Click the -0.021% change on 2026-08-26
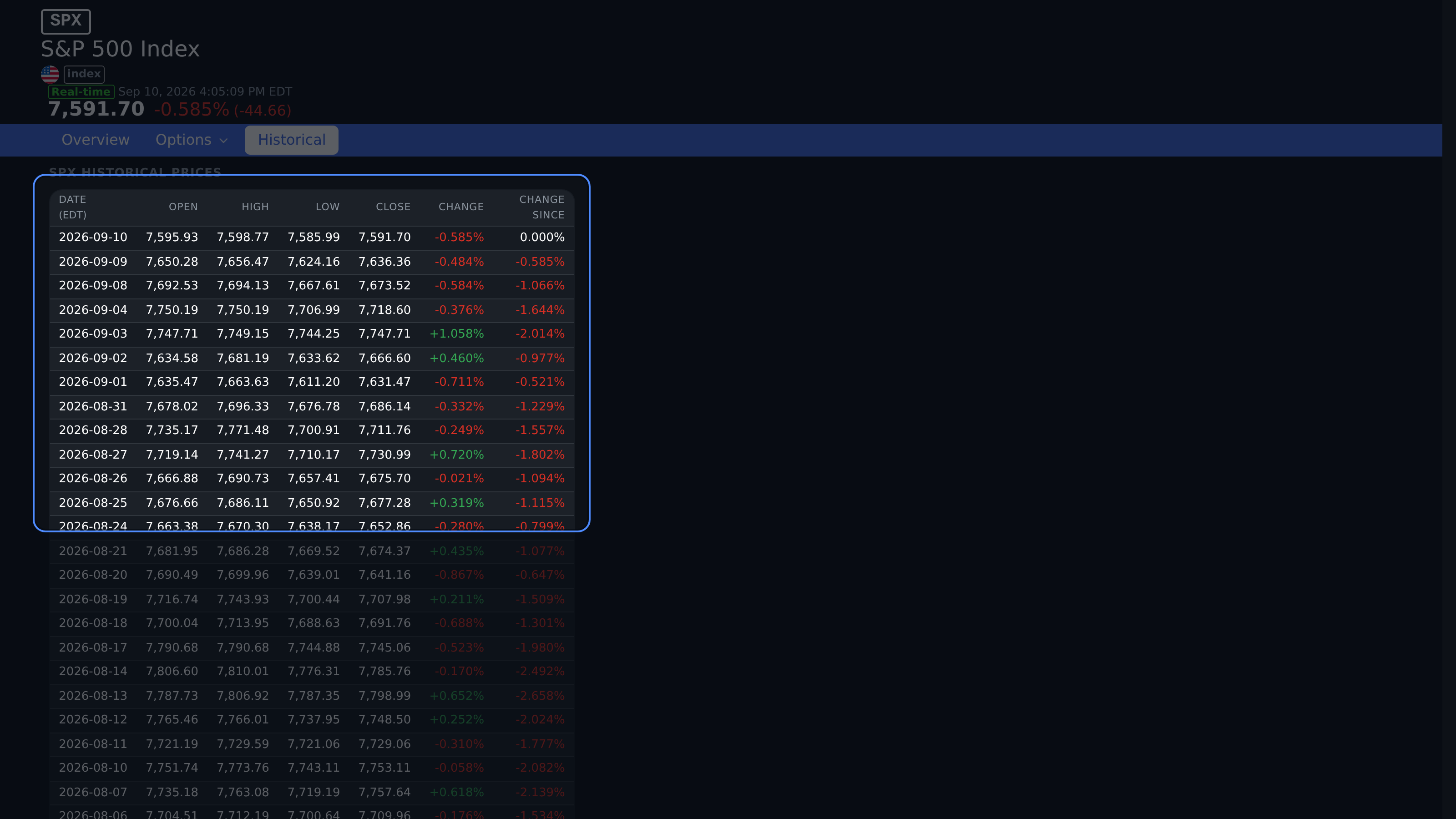 pyautogui.click(x=459, y=478)
